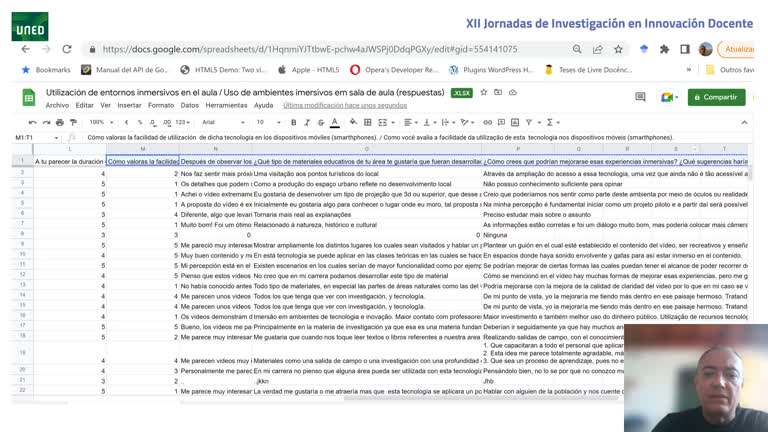Open the Name box dropdown showing M1:T1
The width and height of the screenshot is (768, 432).
56,138
